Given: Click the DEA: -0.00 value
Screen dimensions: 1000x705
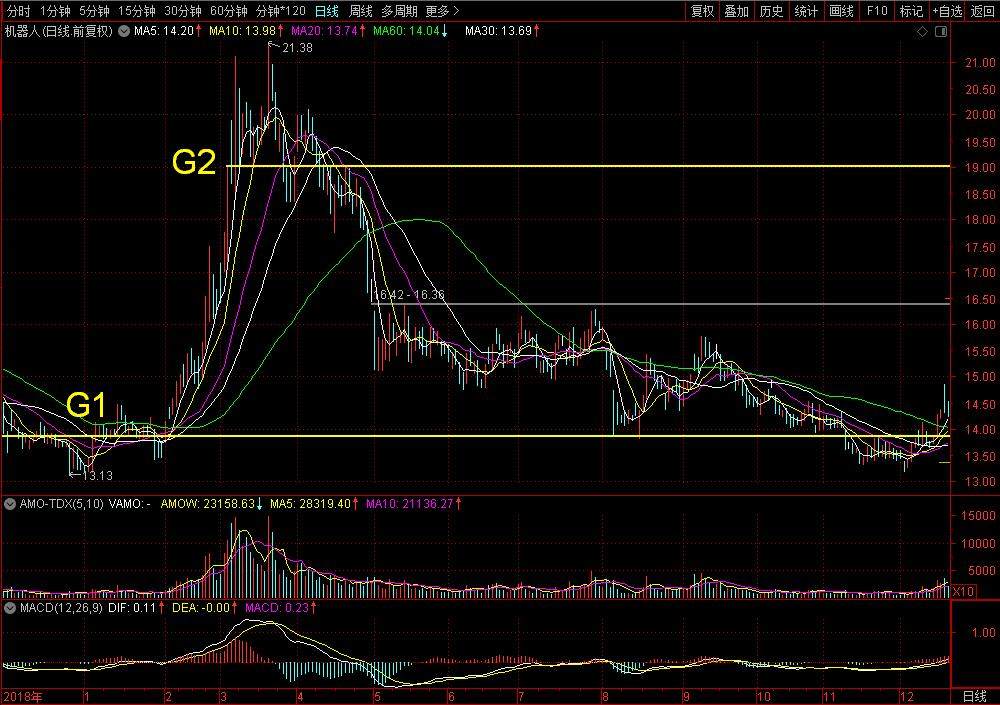Looking at the screenshot, I should [x=204, y=608].
